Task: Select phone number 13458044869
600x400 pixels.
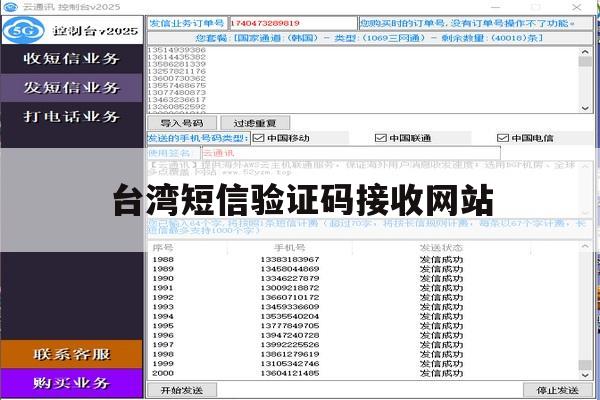Action: [290, 269]
